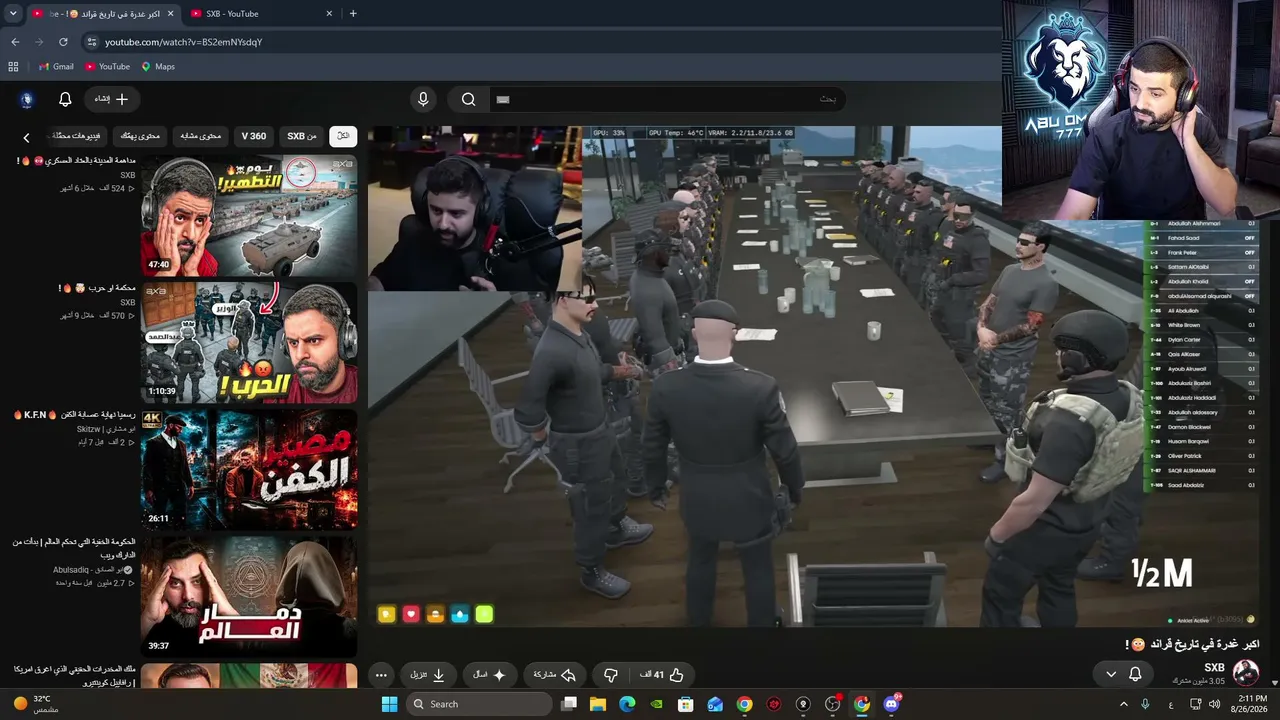Click the voice search microphone icon

pos(423,99)
